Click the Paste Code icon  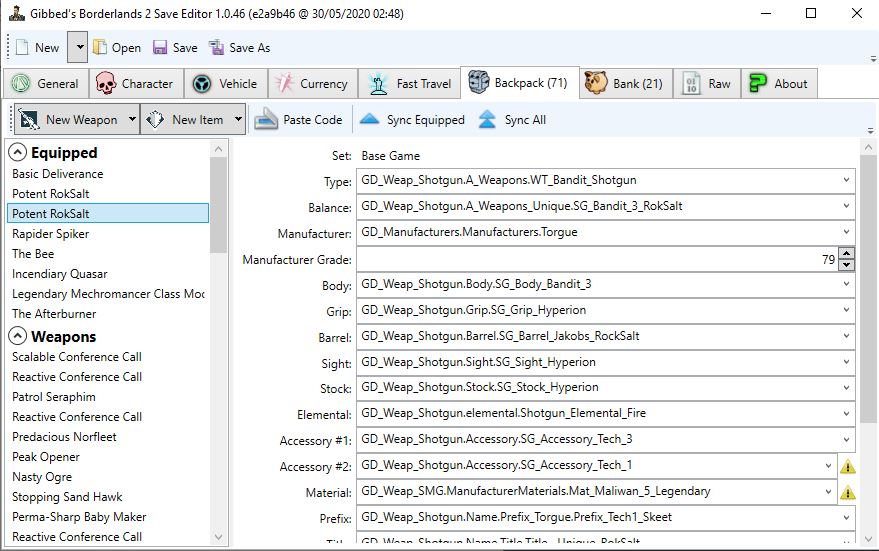pos(266,119)
